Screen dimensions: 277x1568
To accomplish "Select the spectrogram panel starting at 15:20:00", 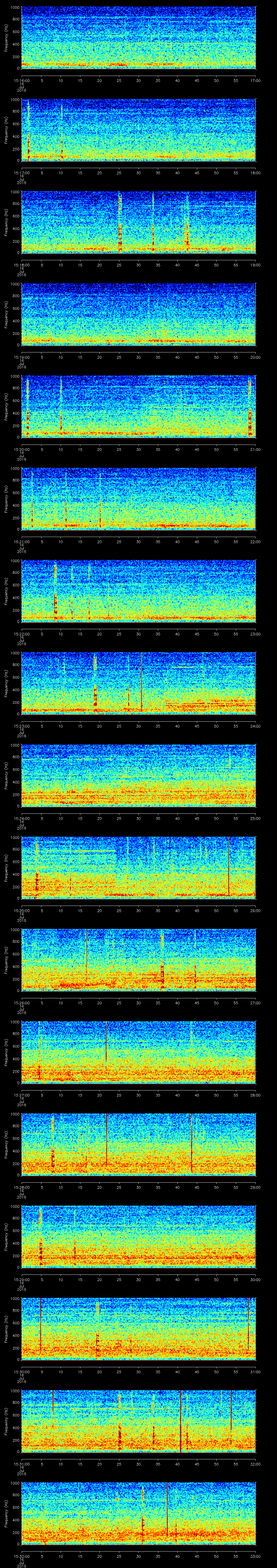I will click(138, 407).
